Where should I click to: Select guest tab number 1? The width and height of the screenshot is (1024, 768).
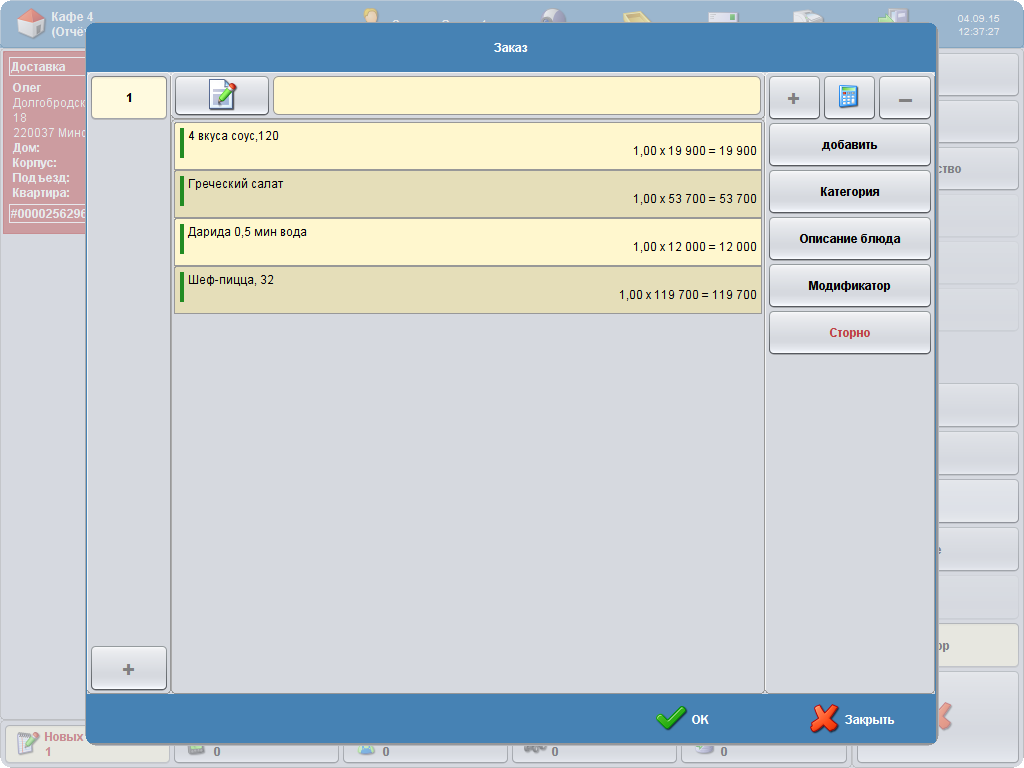128,98
